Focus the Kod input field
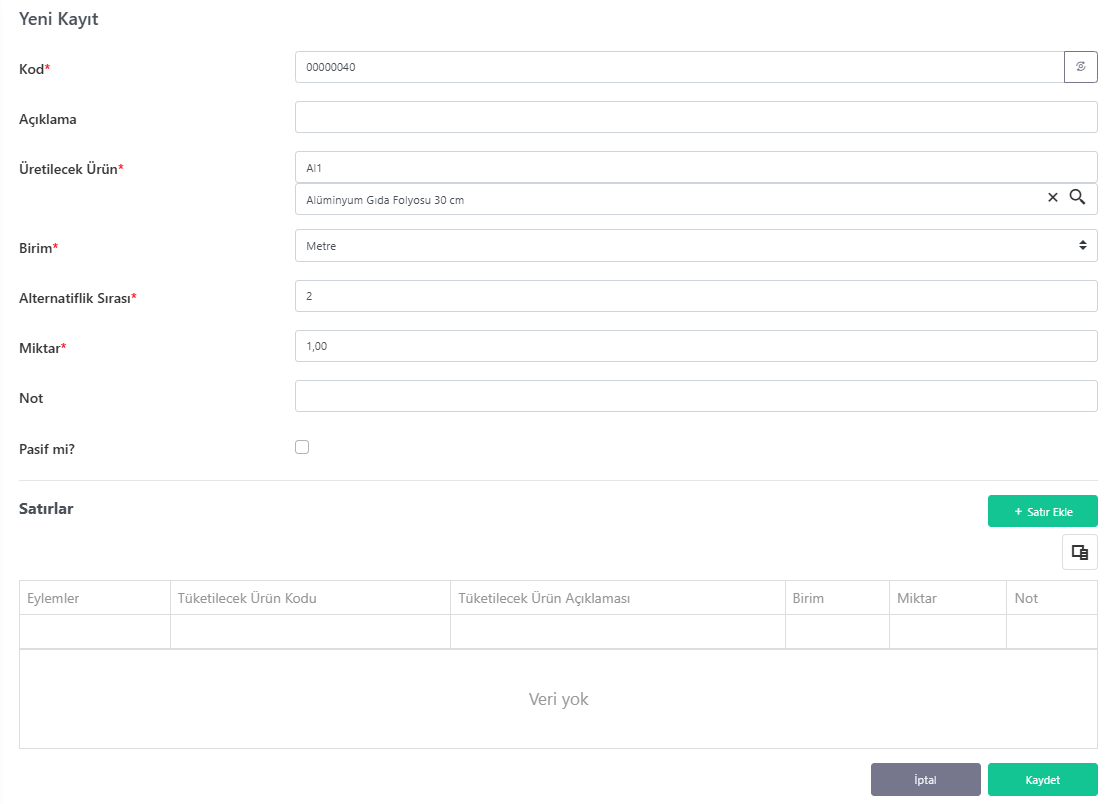 pos(680,67)
